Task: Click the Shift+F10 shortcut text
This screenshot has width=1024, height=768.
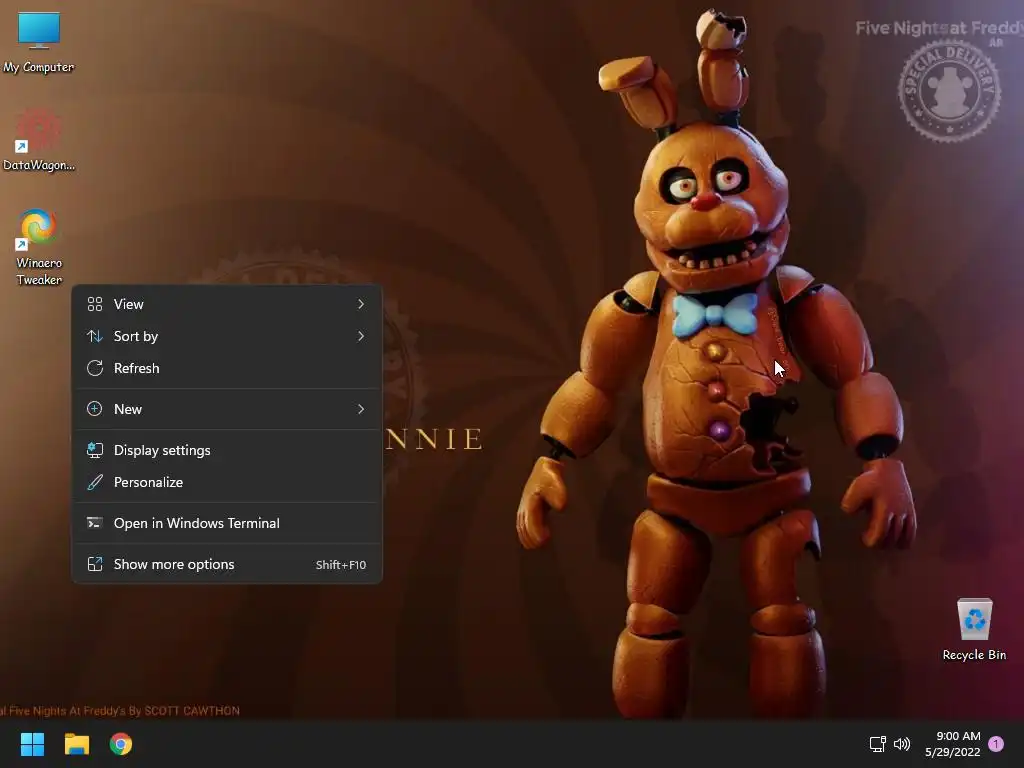Action: coord(341,566)
